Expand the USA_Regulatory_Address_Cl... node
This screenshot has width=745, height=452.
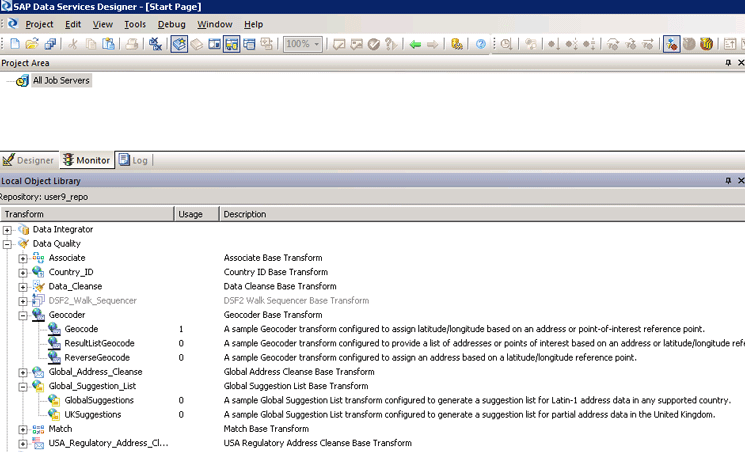coord(23,444)
